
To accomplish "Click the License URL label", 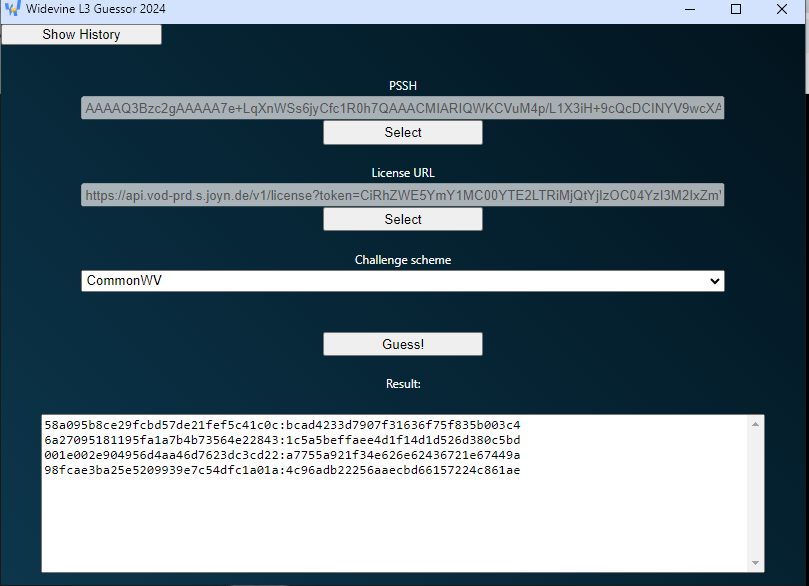I will tap(402, 173).
